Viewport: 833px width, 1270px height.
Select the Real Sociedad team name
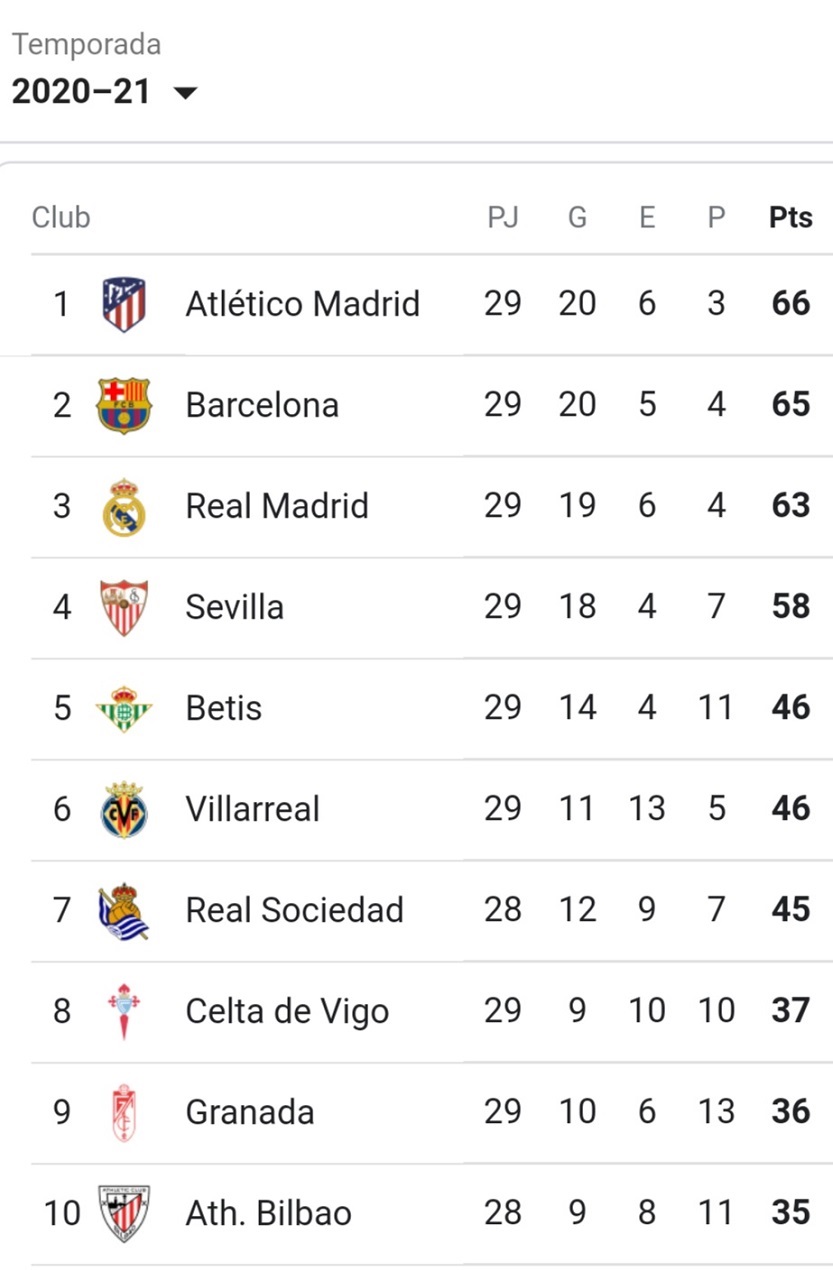coord(294,910)
